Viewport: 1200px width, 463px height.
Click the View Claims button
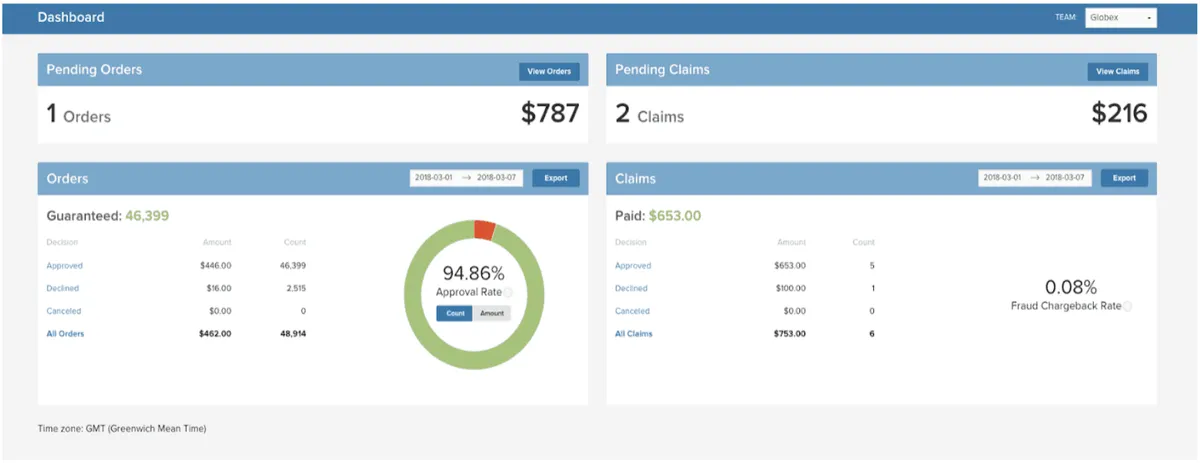coord(1118,71)
